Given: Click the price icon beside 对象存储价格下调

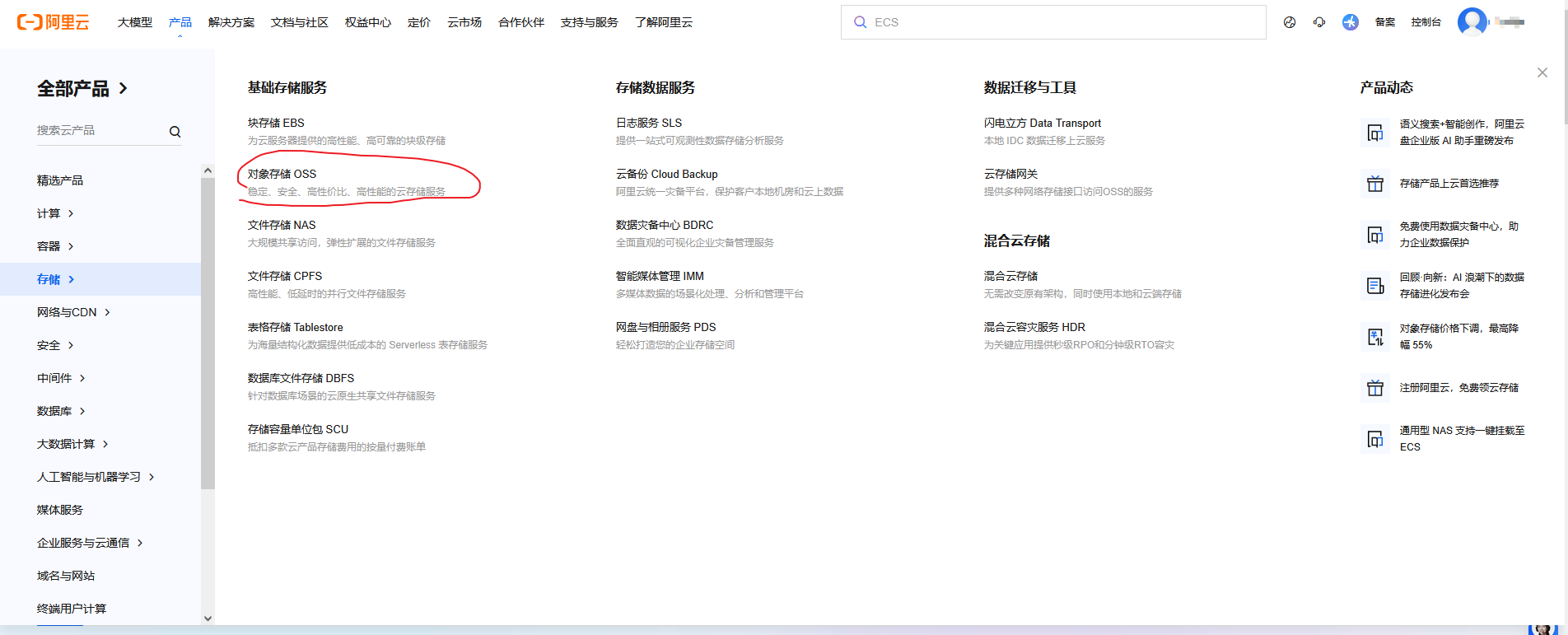Looking at the screenshot, I should pyautogui.click(x=1375, y=337).
